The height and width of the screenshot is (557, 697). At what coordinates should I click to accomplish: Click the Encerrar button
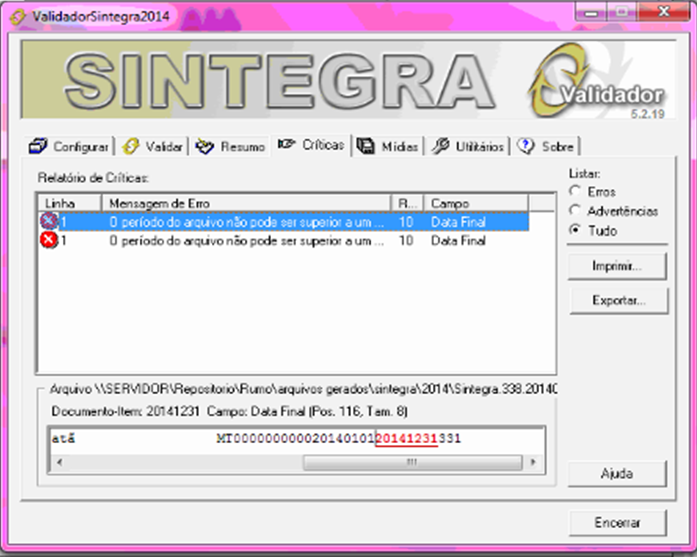[618, 522]
